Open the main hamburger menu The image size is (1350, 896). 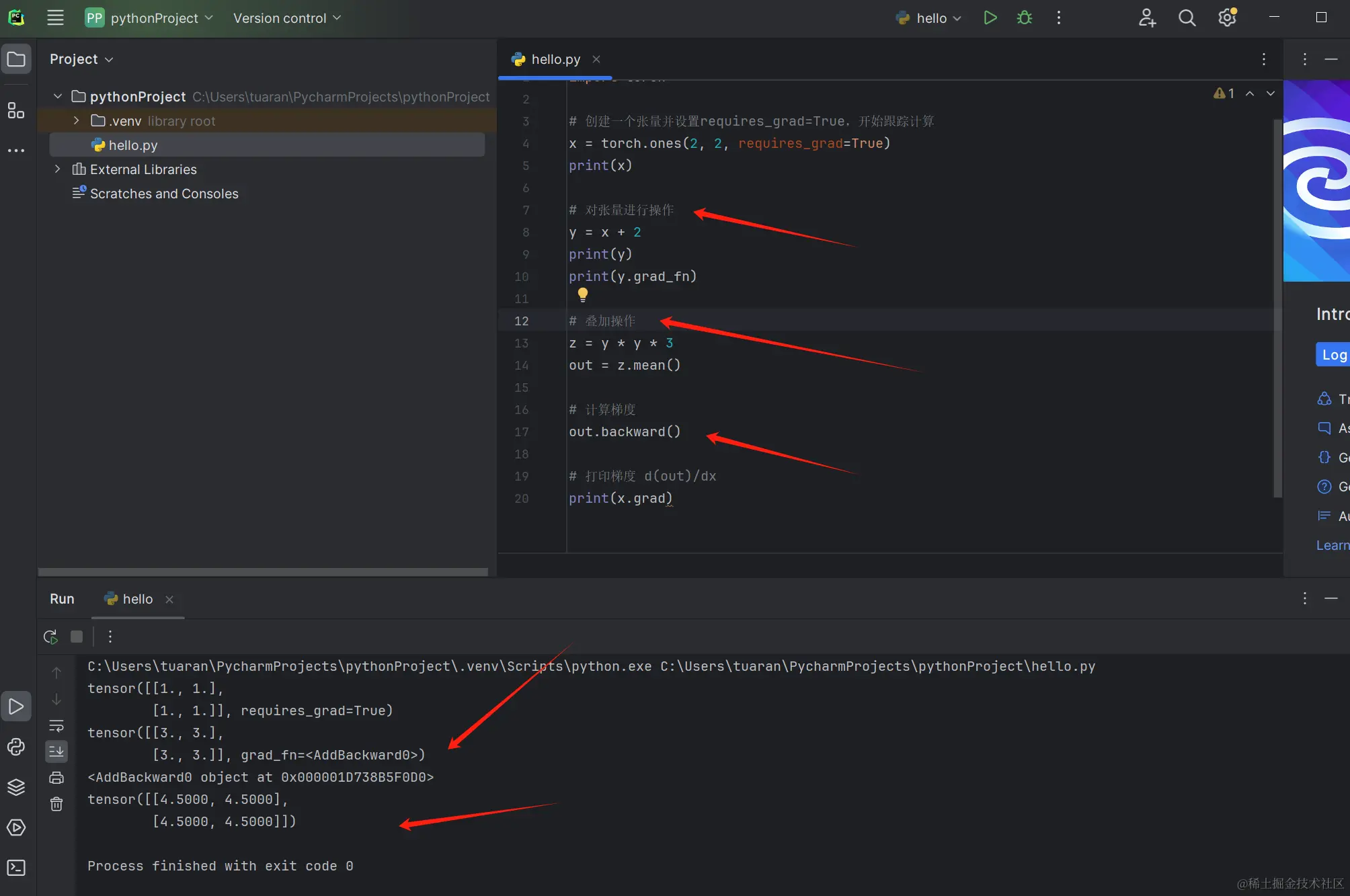tap(55, 18)
